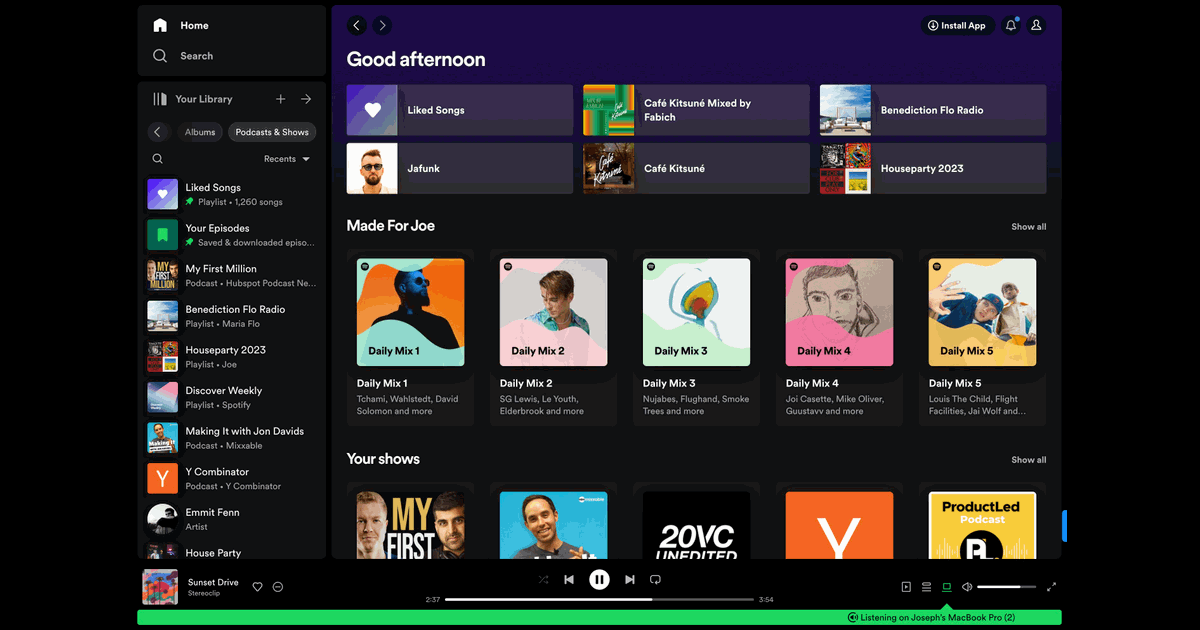Open Discover Weekly playlist in library
Viewport: 1200px width, 630px height.
(x=232, y=397)
